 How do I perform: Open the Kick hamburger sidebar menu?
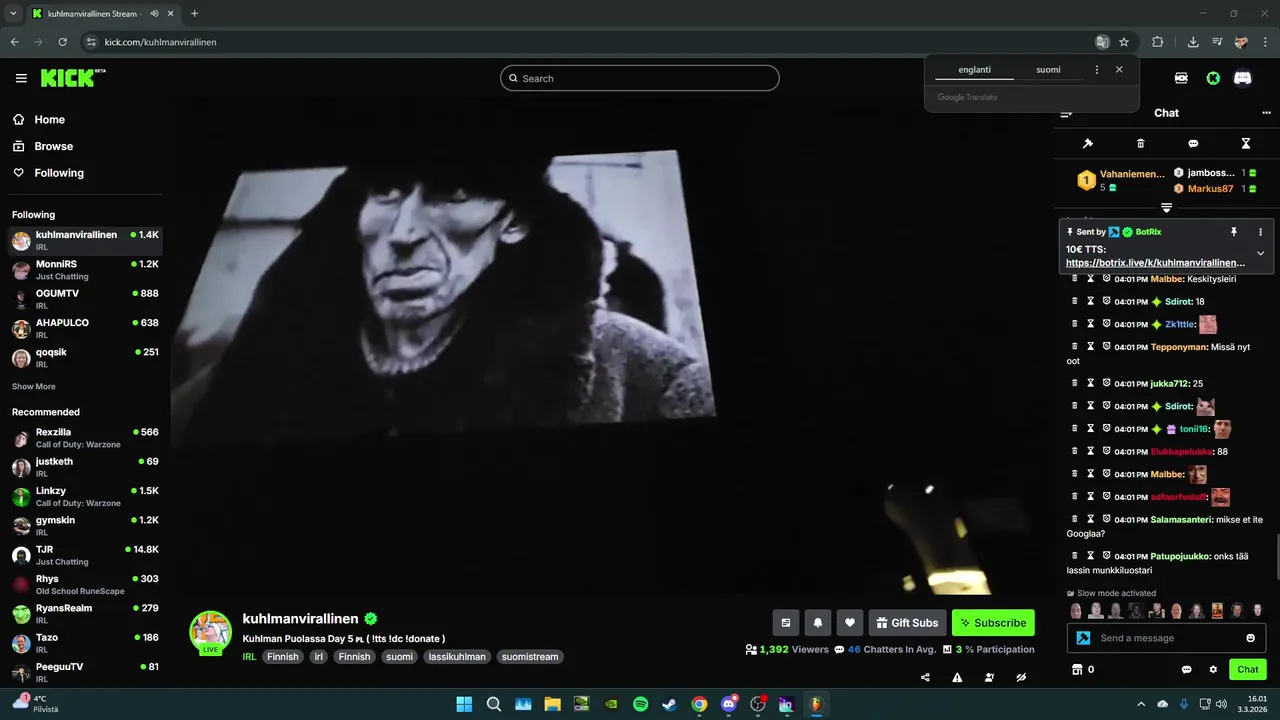tap(21, 78)
